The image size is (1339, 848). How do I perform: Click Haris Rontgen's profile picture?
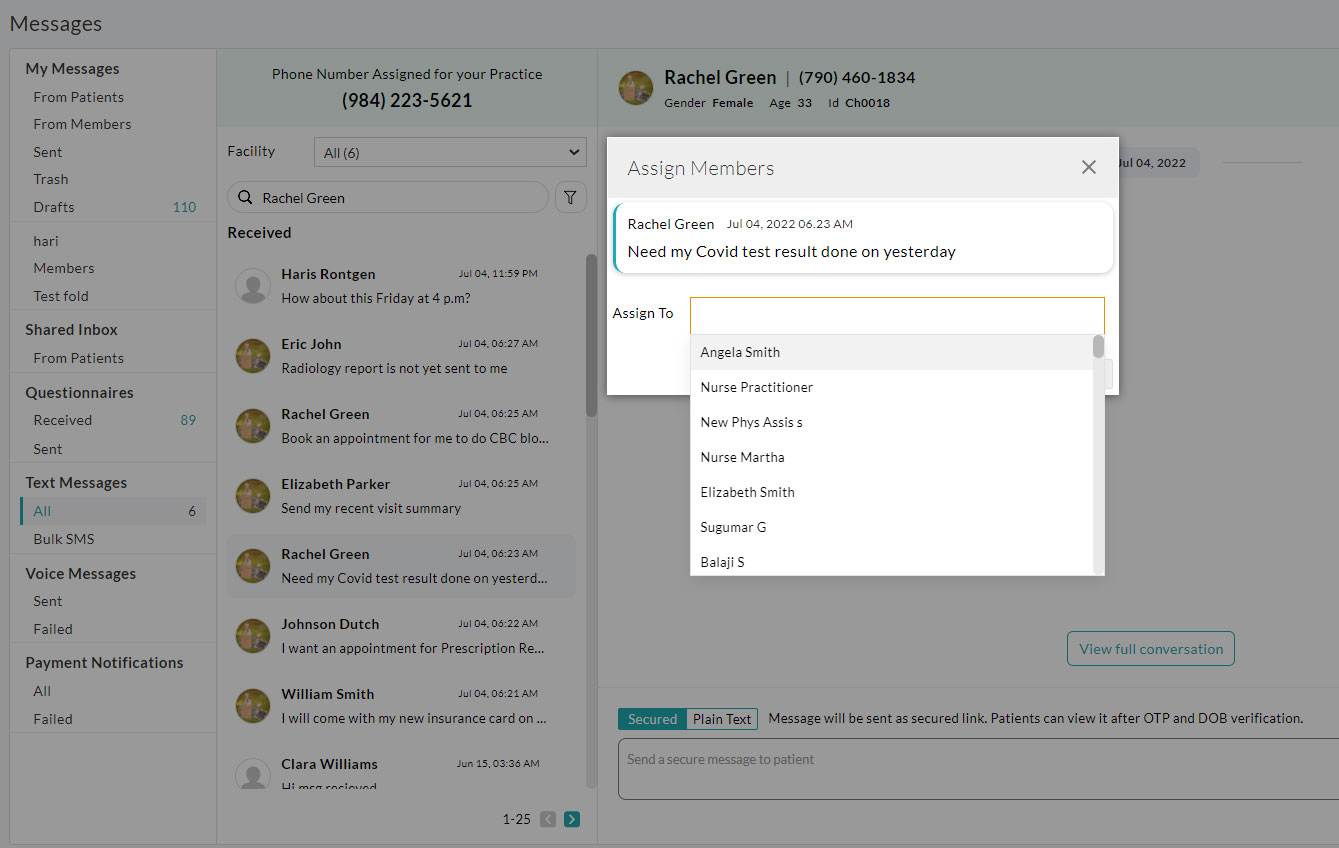click(x=251, y=285)
